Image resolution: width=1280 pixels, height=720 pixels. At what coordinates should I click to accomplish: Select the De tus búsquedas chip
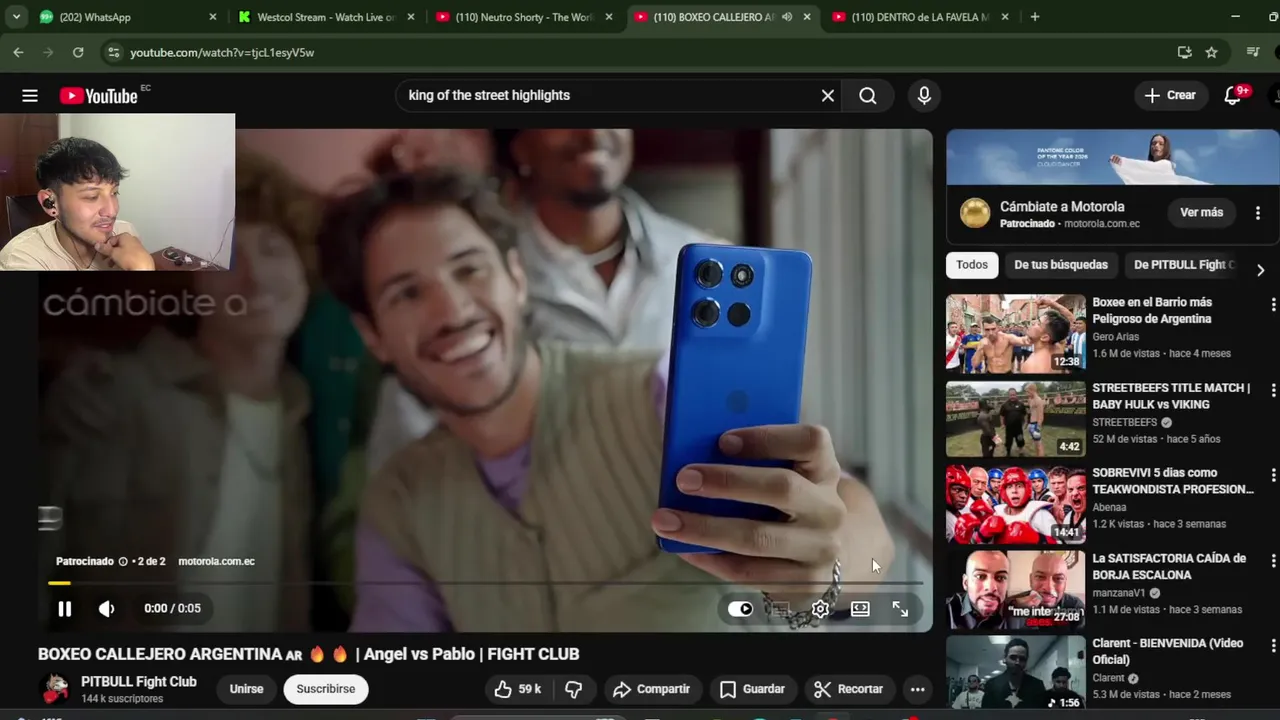(x=1061, y=265)
